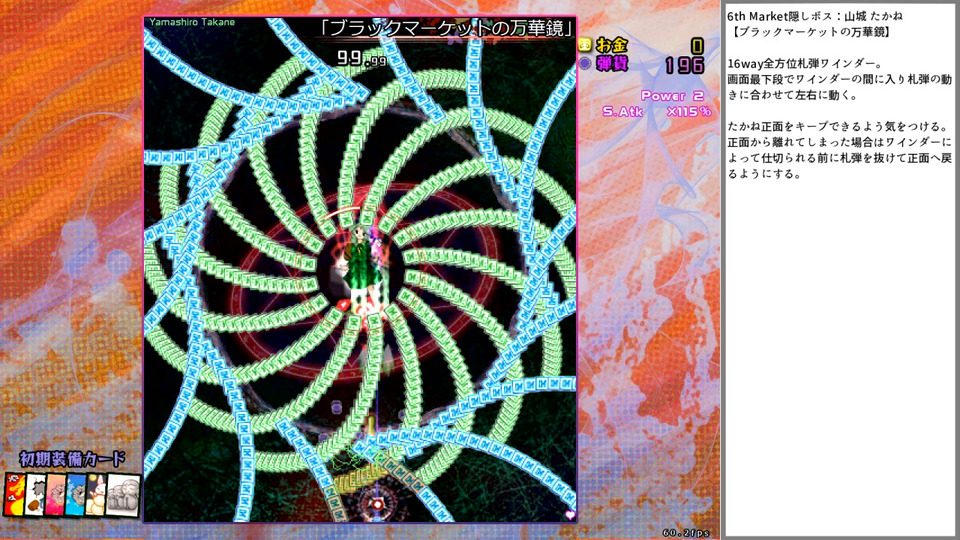Click the note line starting '画面最下段でワインダーの間'
The height and width of the screenshot is (540, 960).
[x=839, y=80]
